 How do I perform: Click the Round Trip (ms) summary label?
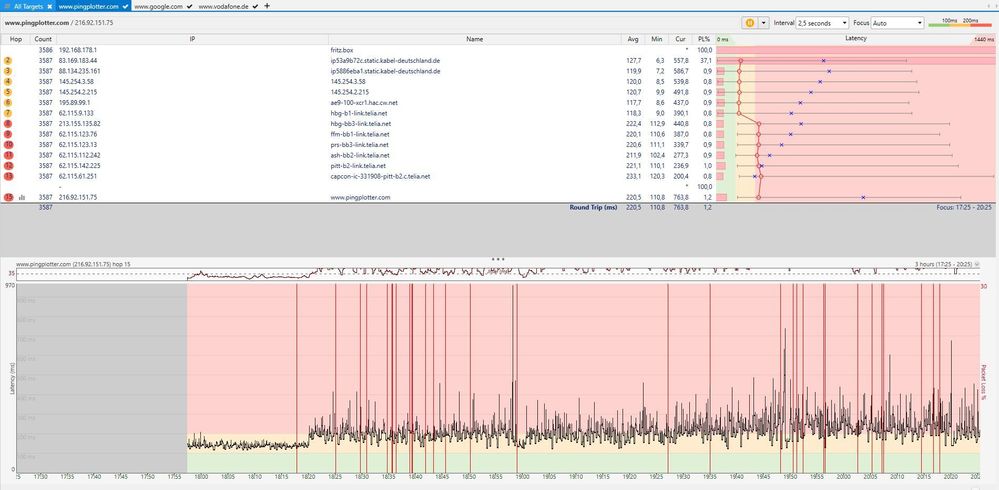click(594, 208)
